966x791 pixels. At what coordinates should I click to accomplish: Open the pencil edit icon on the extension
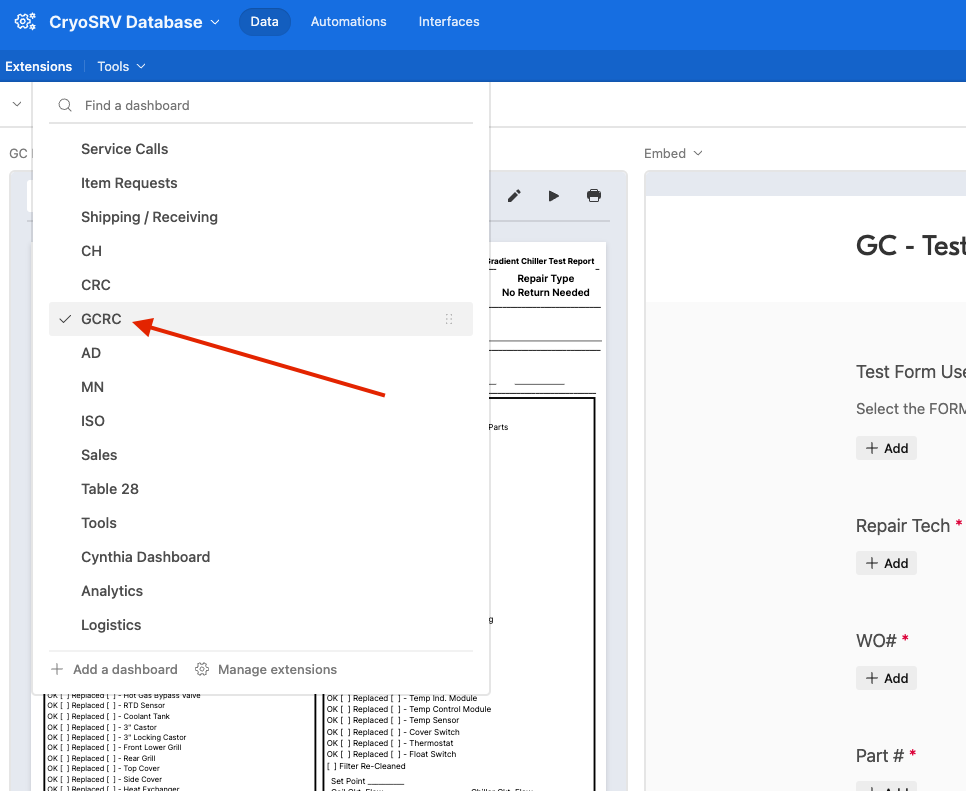(514, 196)
